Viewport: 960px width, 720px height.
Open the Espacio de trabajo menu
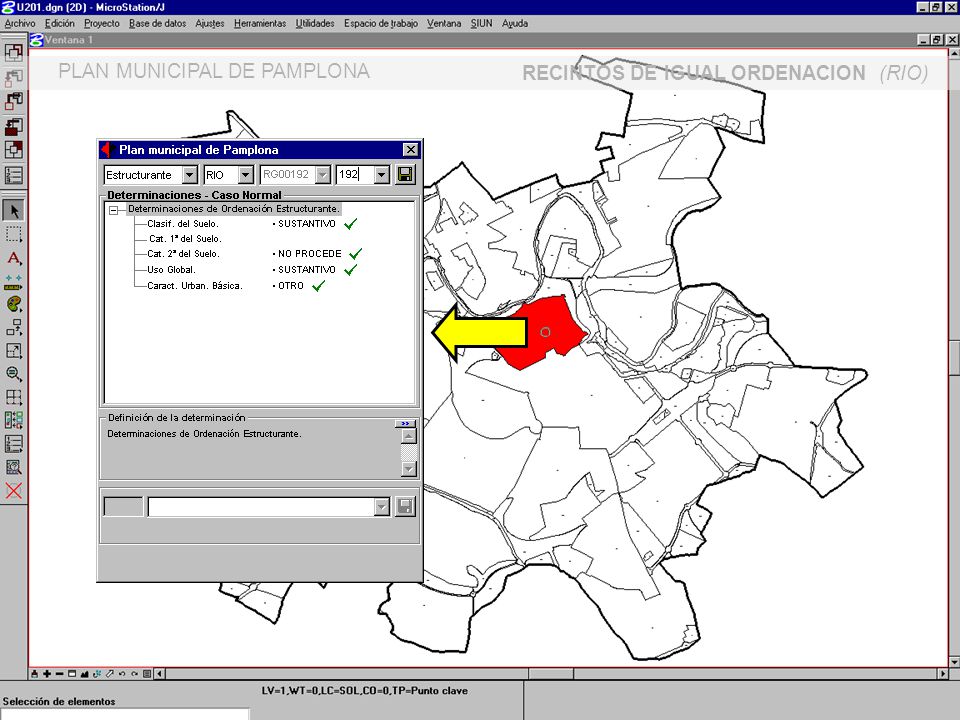380,23
